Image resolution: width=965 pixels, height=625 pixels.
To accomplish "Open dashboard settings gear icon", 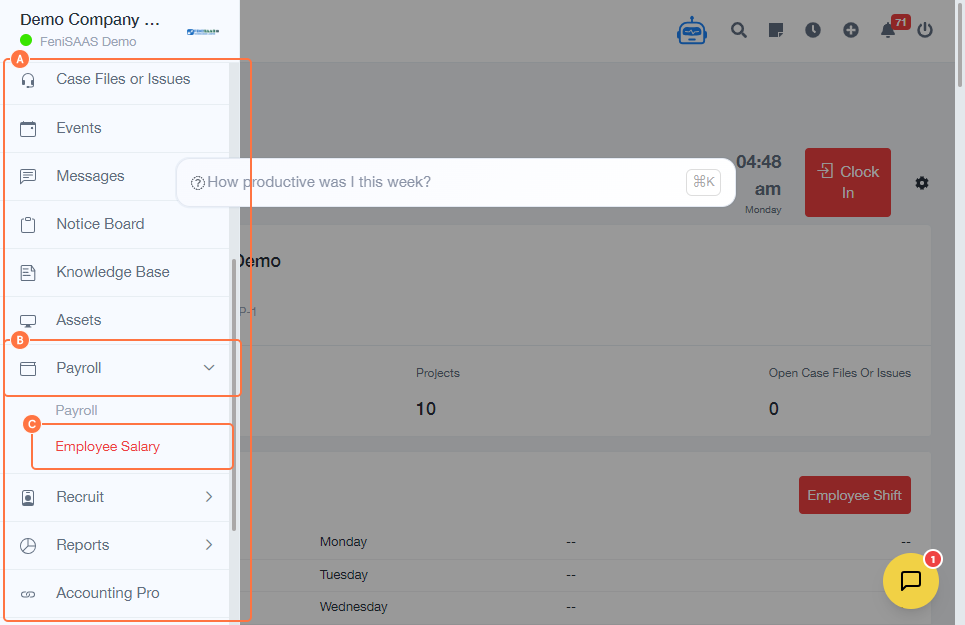I will (922, 183).
